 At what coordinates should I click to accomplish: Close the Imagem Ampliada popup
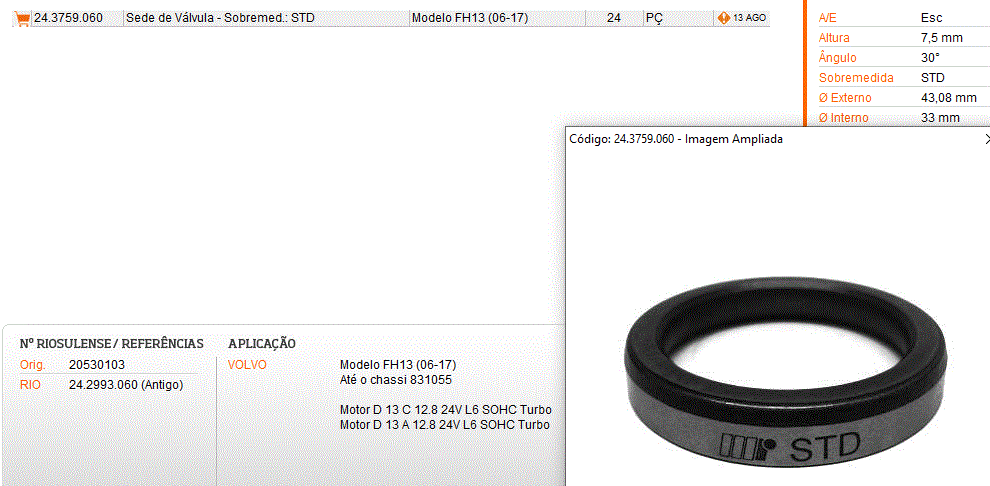tap(987, 139)
